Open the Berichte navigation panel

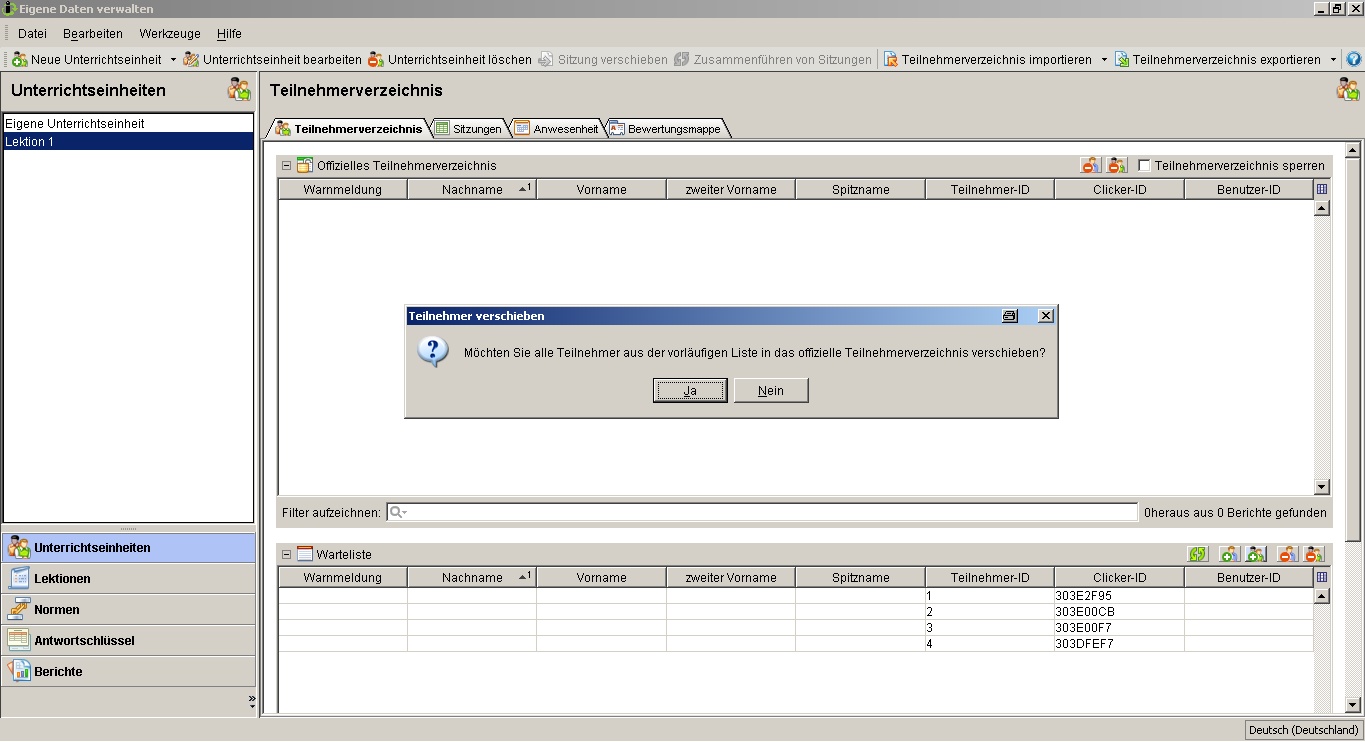[128, 672]
